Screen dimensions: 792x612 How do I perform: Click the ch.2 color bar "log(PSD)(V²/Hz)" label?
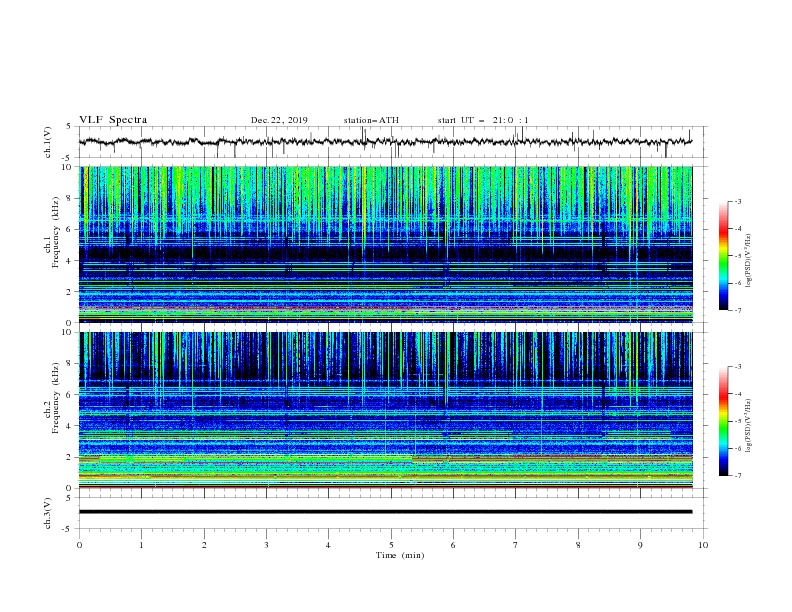click(749, 426)
